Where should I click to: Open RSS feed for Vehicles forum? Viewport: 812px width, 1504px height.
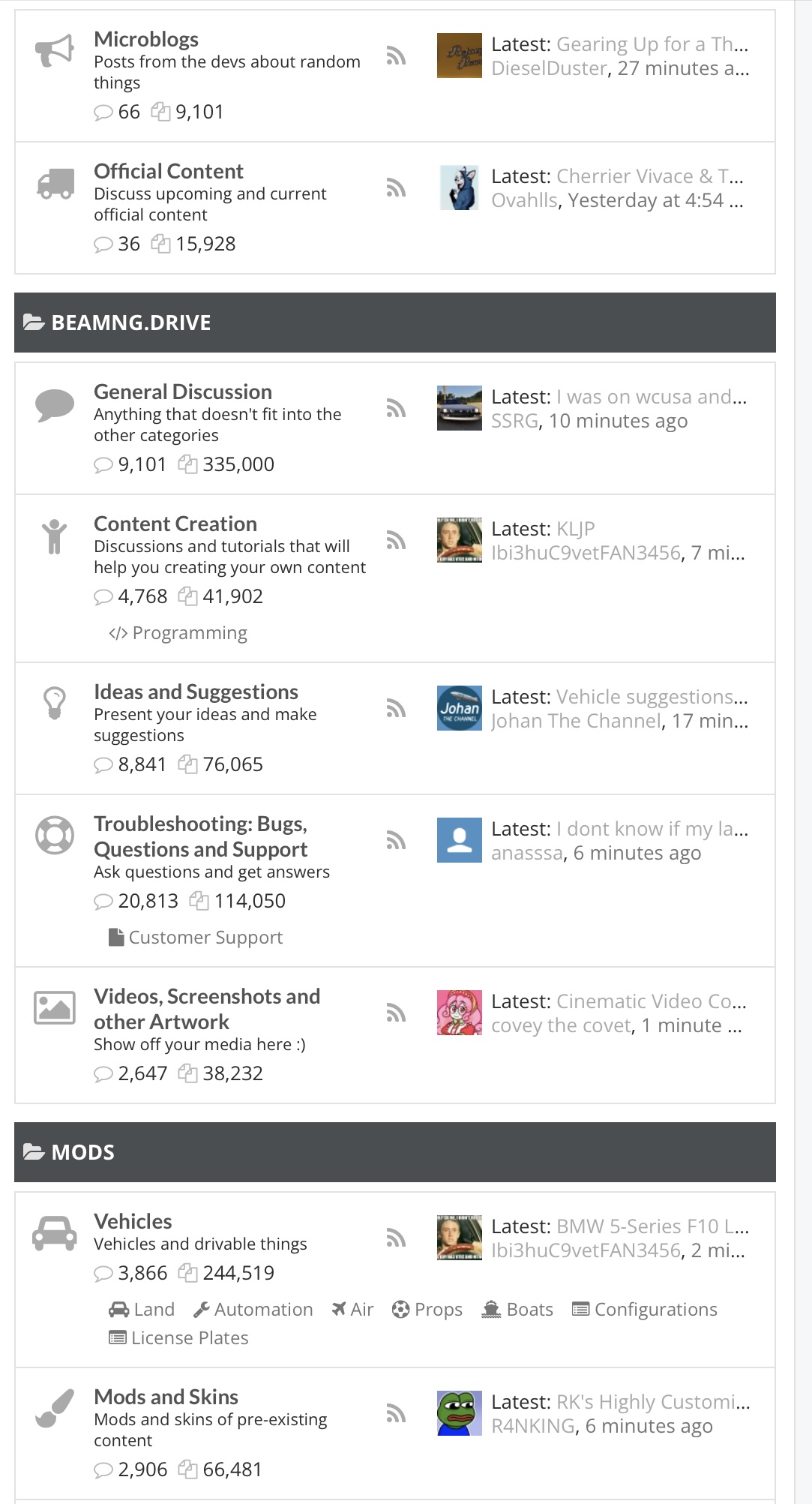click(396, 1238)
